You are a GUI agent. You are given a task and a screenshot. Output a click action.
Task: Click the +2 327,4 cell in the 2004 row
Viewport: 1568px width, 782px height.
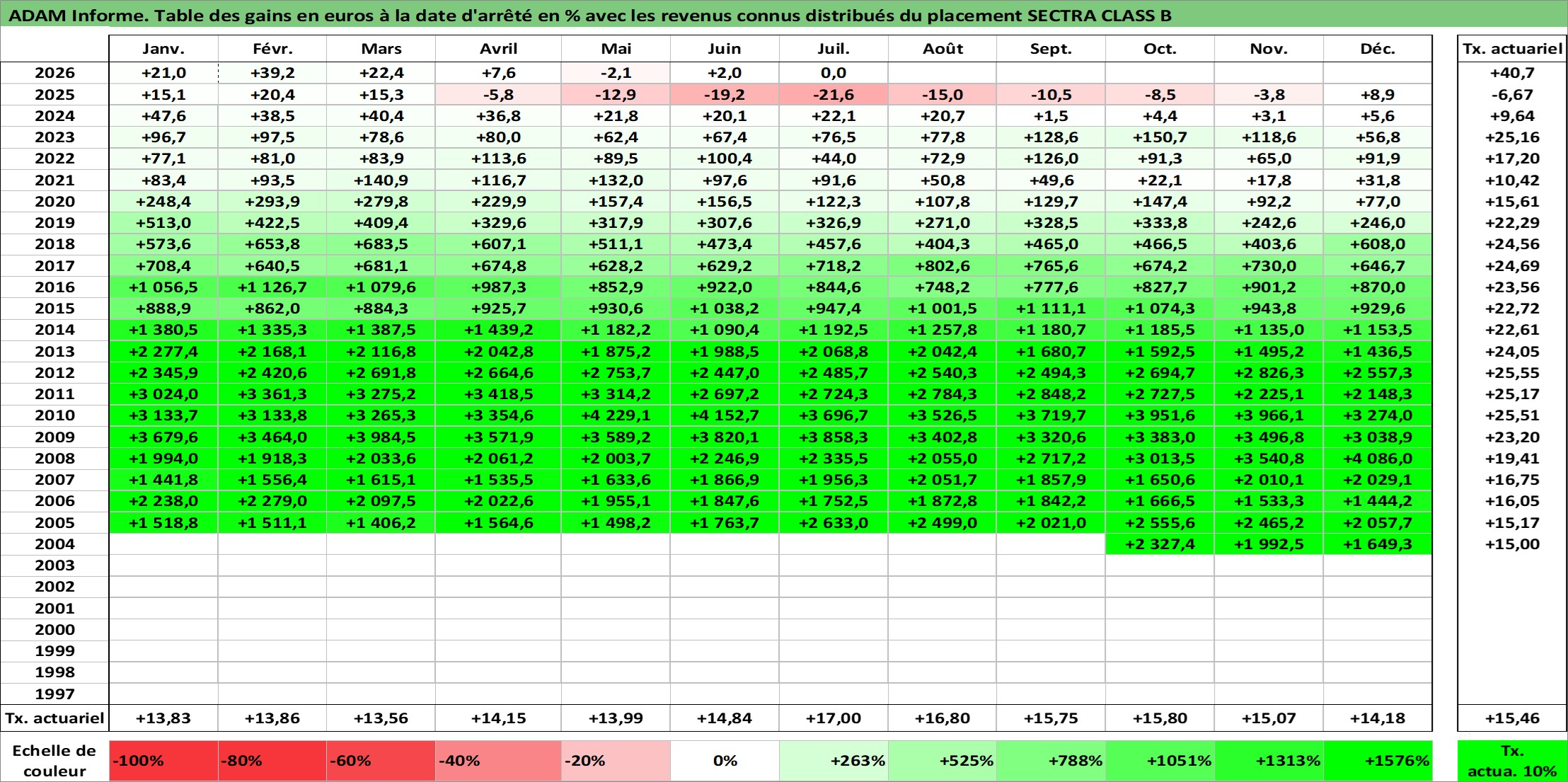coord(1160,544)
